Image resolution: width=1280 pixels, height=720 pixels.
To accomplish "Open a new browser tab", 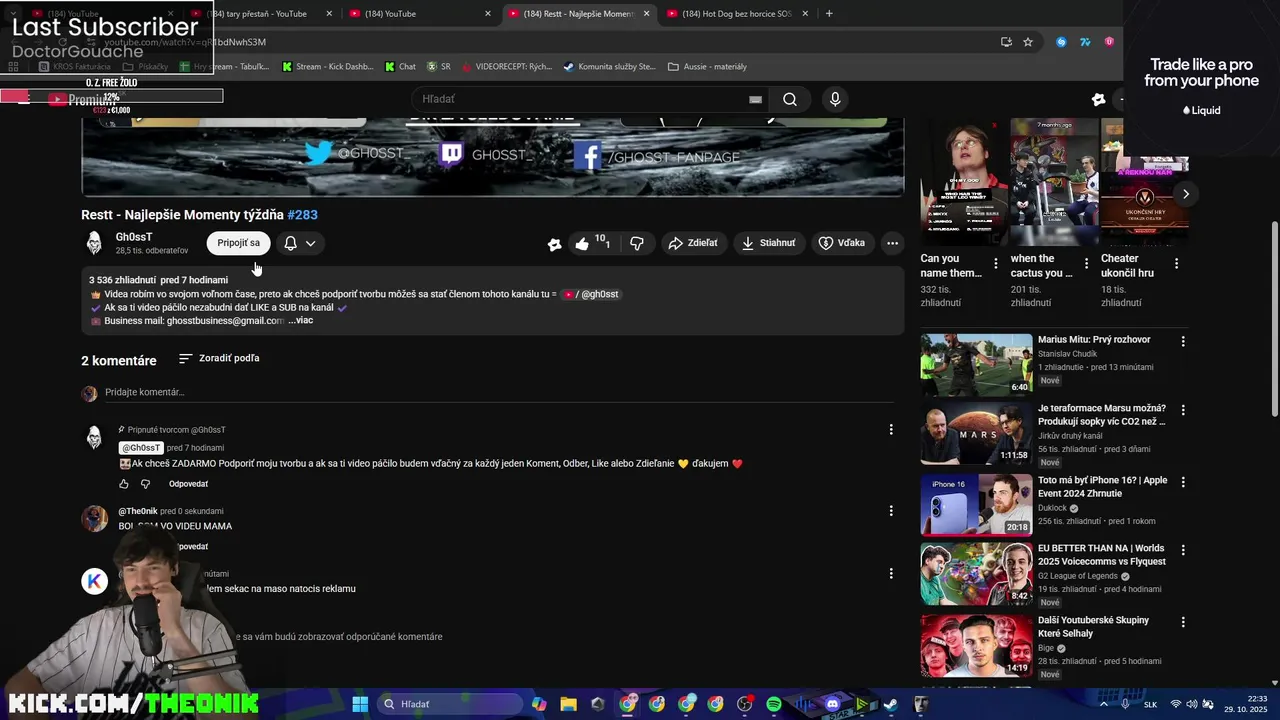I will click(x=829, y=14).
